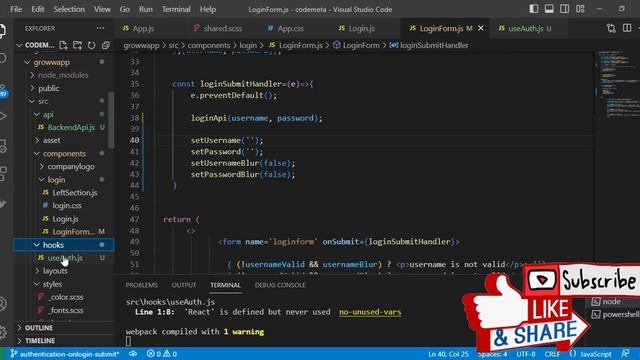Open the Explorer more actions ellipsis
This screenshot has width=640, height=360.
pyautogui.click(x=100, y=28)
